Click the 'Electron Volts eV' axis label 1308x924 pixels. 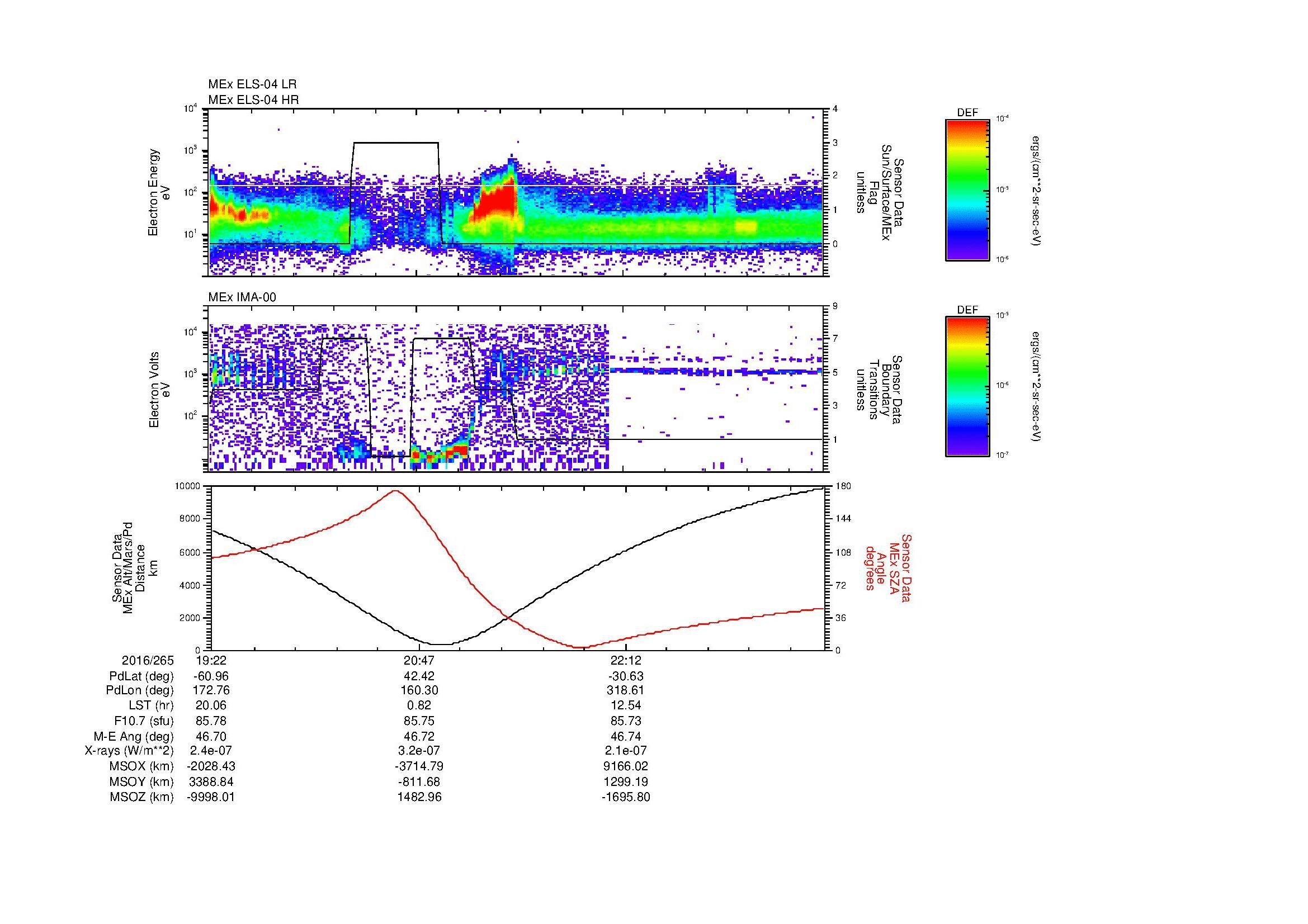pos(159,390)
